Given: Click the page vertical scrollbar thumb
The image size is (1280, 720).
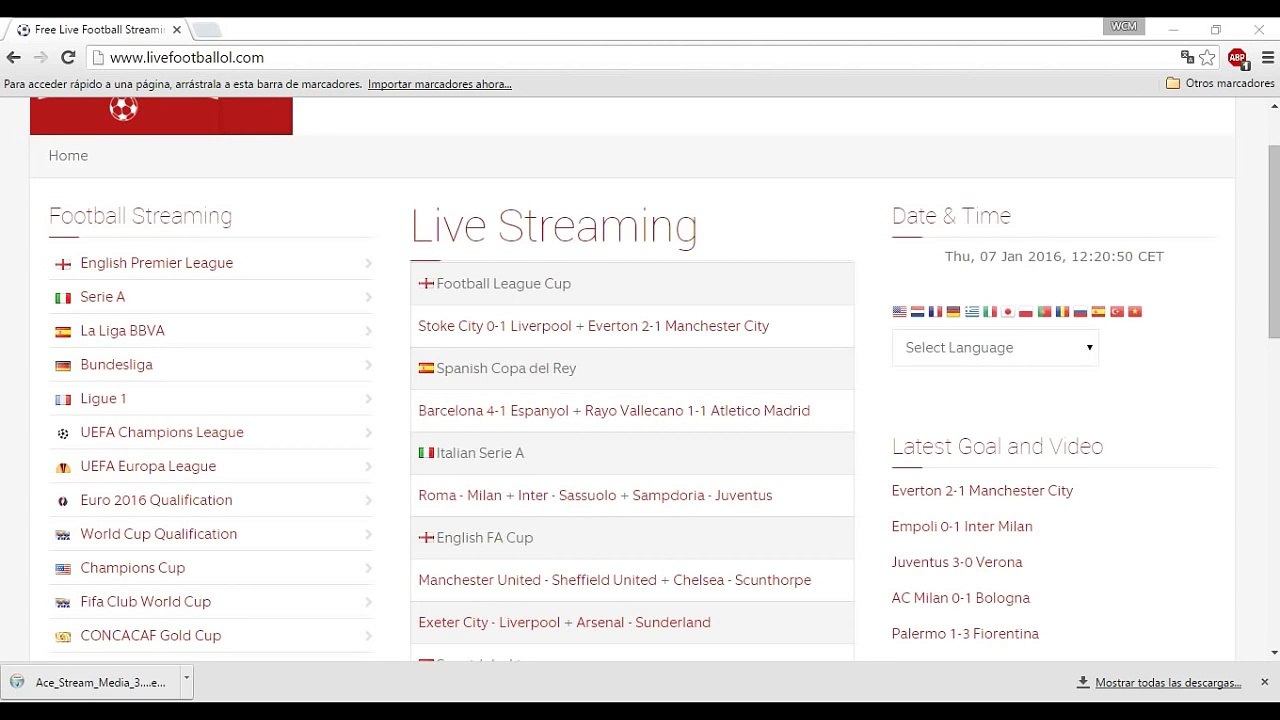Looking at the screenshot, I should pos(1273,242).
